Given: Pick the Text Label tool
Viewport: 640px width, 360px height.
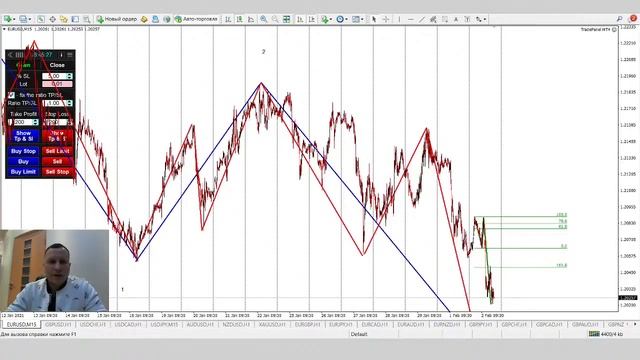Looking at the screenshot, I should [x=467, y=19].
